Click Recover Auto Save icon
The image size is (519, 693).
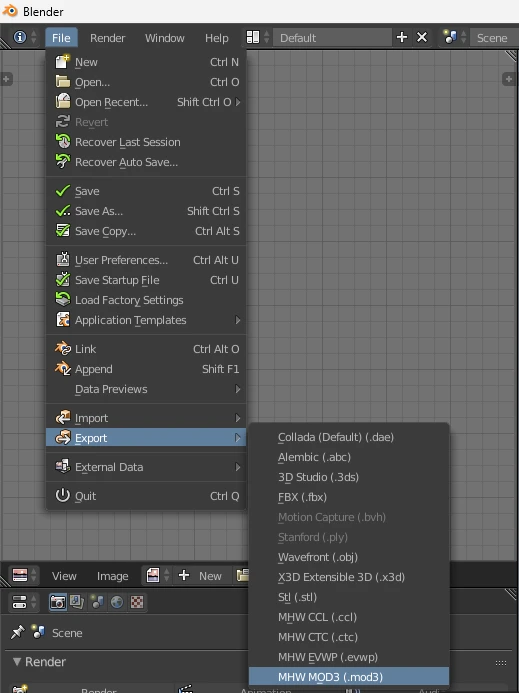point(62,162)
